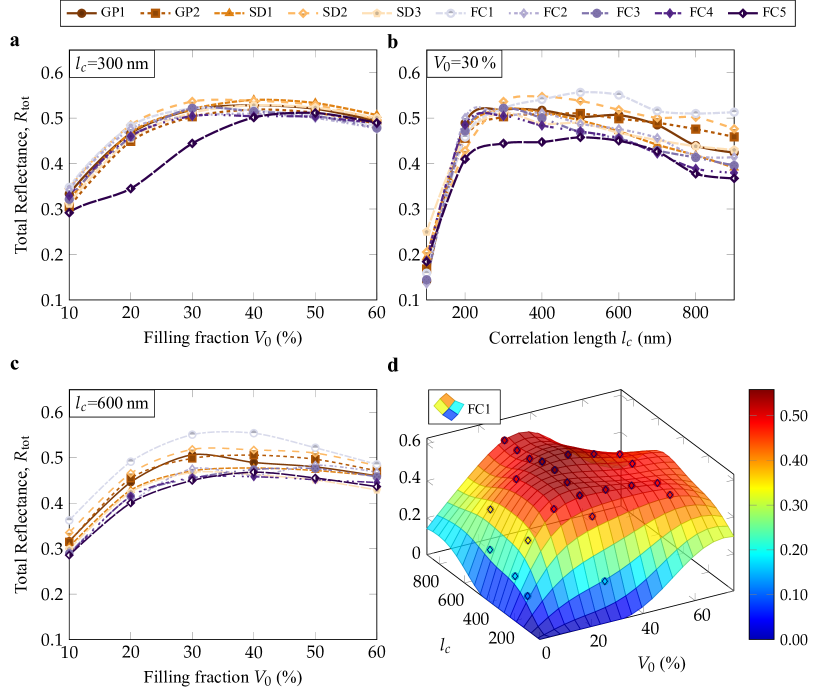822x692 pixels.
Task: Click the FC1 last data point in V0=30 % plot
Action: 734,112
